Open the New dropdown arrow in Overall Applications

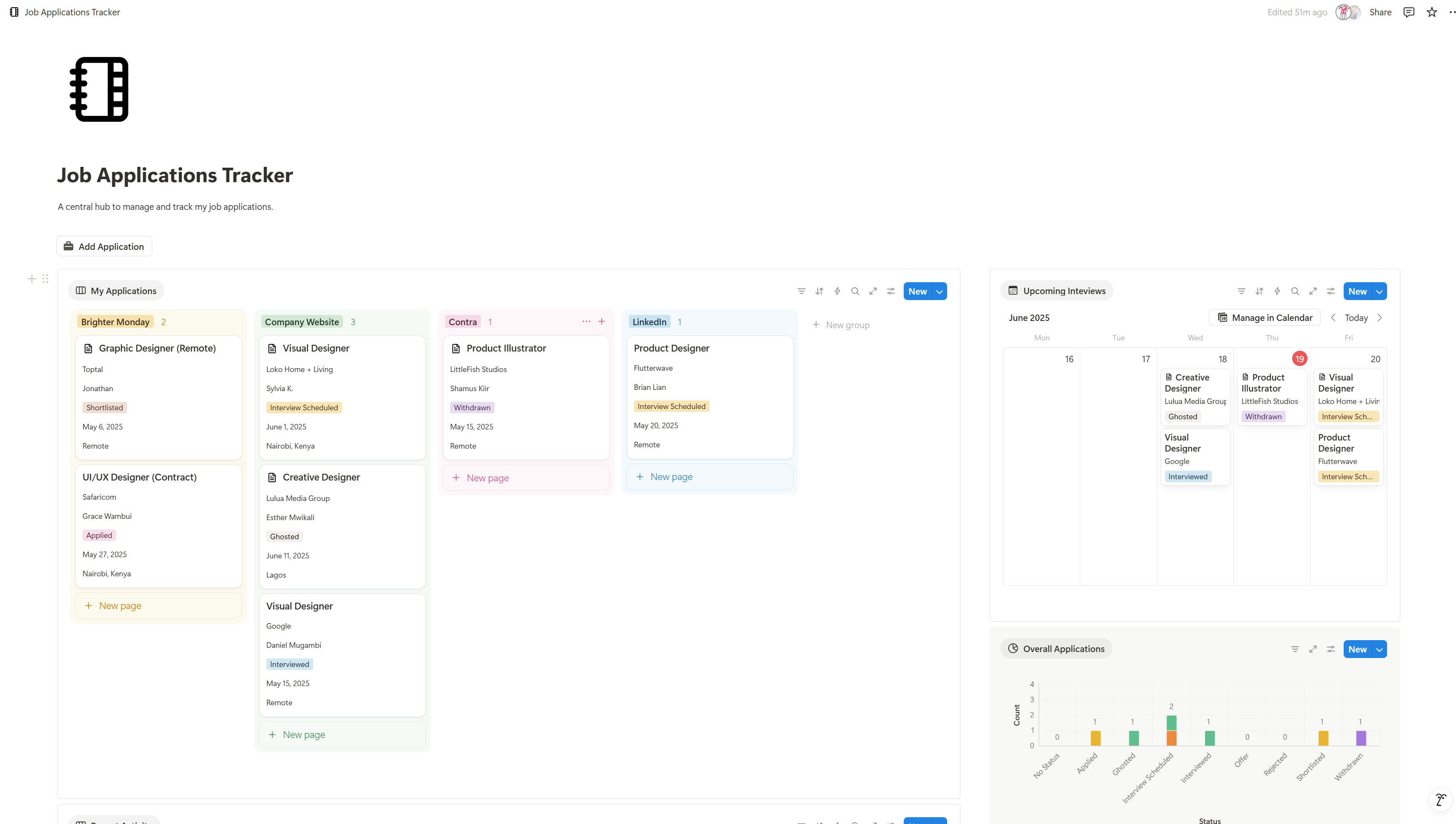pos(1380,649)
